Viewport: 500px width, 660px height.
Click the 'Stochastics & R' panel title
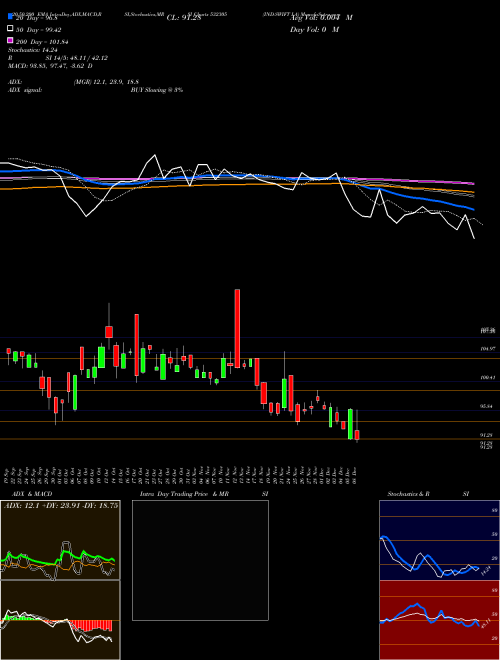pos(409,494)
